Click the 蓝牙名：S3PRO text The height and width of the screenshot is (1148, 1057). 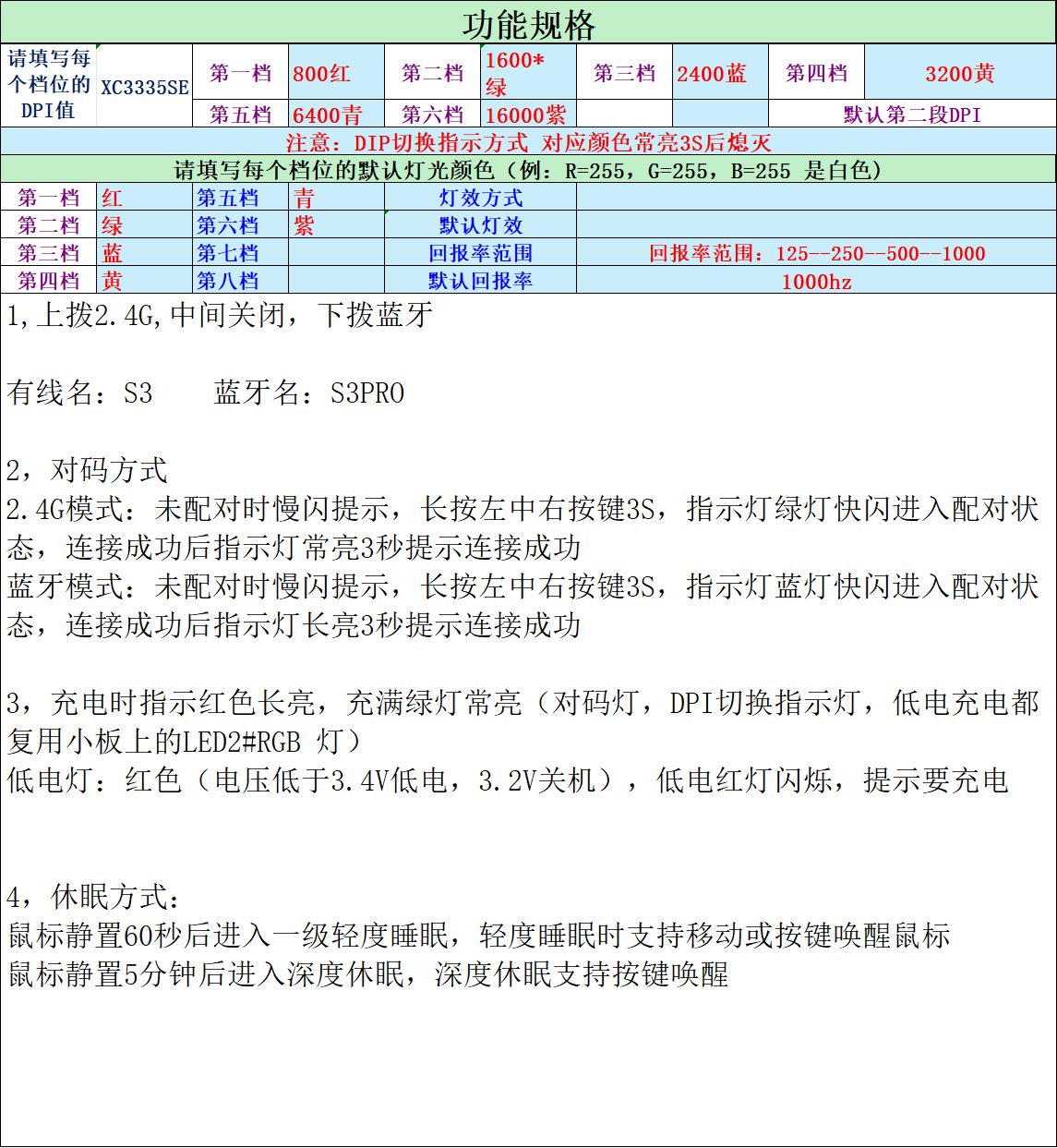pos(309,393)
